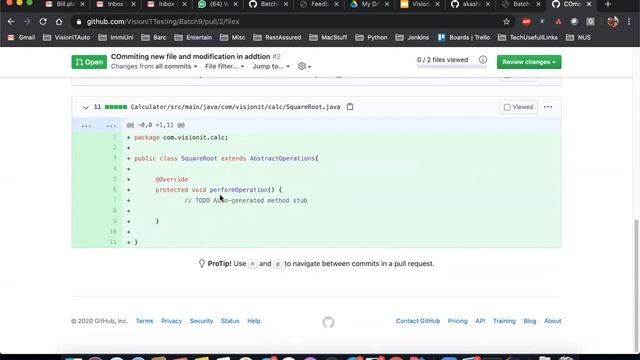Image resolution: width=640 pixels, height=360 pixels.
Task: Open the Security footer link
Action: point(201,321)
